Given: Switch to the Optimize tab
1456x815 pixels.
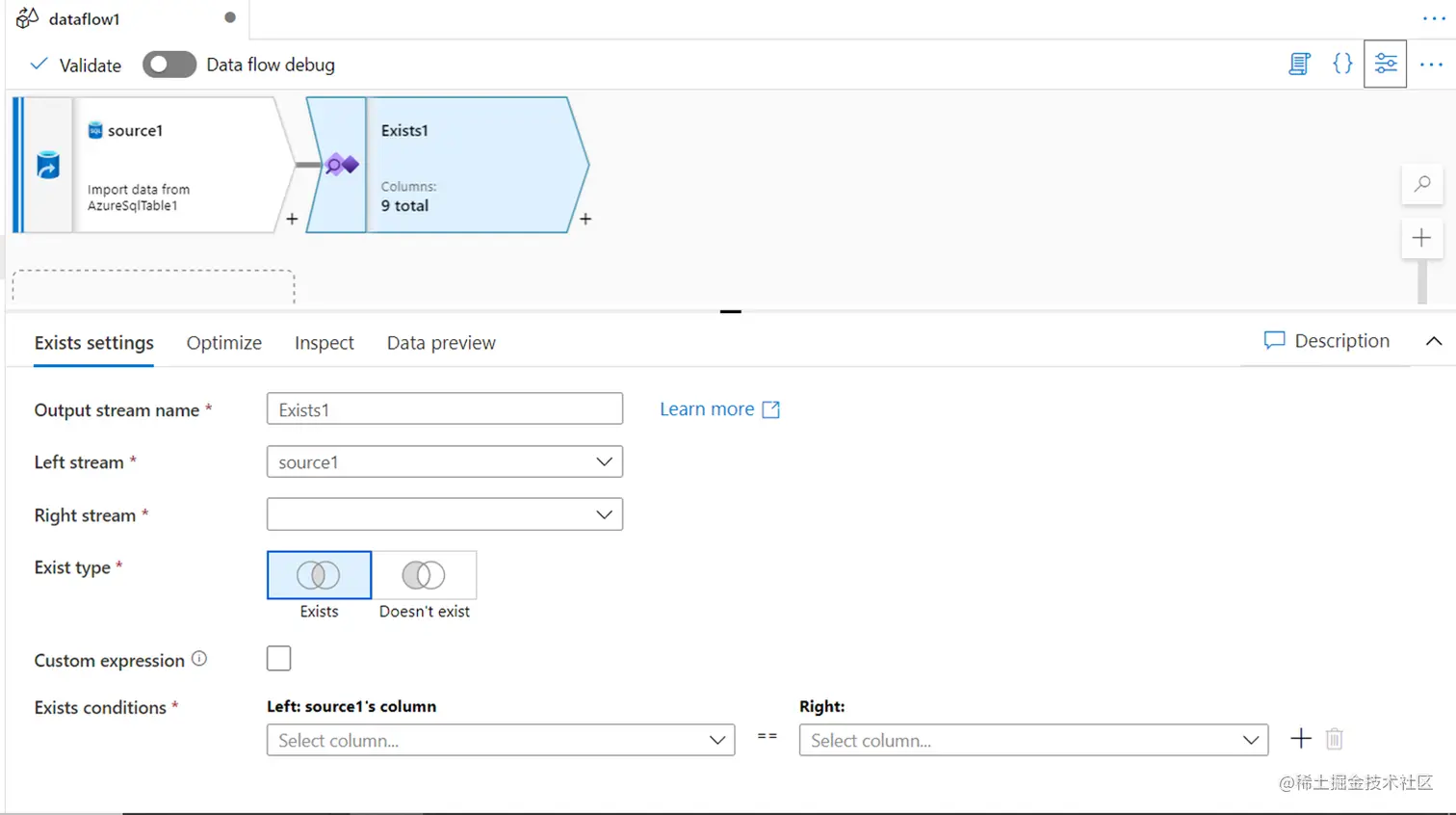Looking at the screenshot, I should pos(223,343).
